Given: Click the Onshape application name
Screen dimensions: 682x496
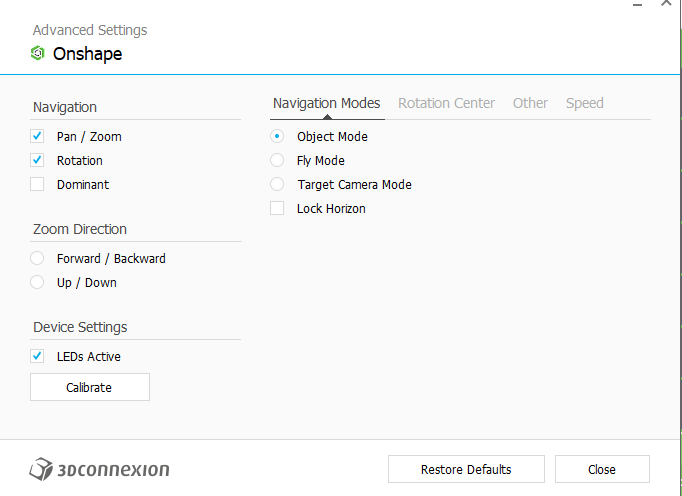Looking at the screenshot, I should coord(87,54).
